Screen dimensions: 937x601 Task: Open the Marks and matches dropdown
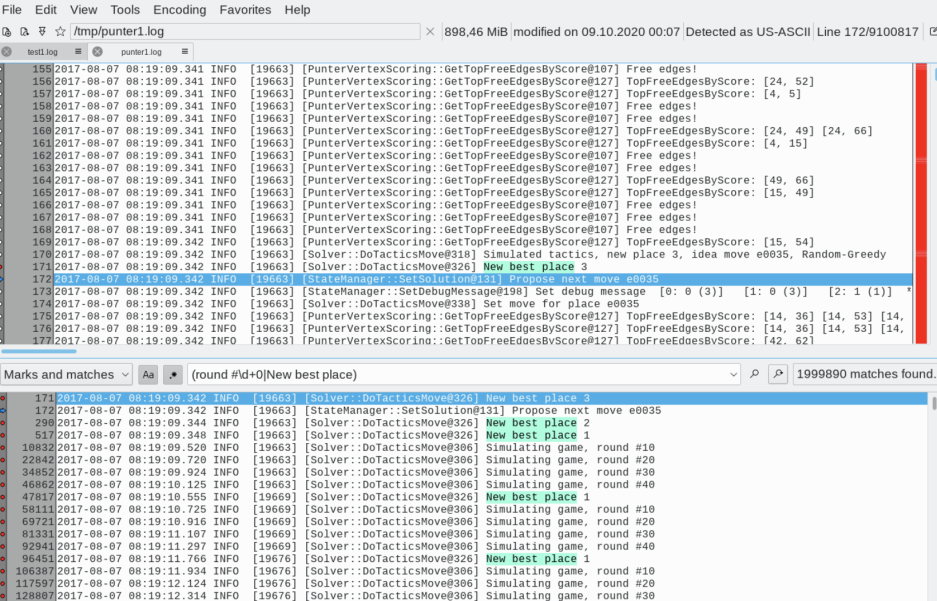pyautogui.click(x=66, y=374)
